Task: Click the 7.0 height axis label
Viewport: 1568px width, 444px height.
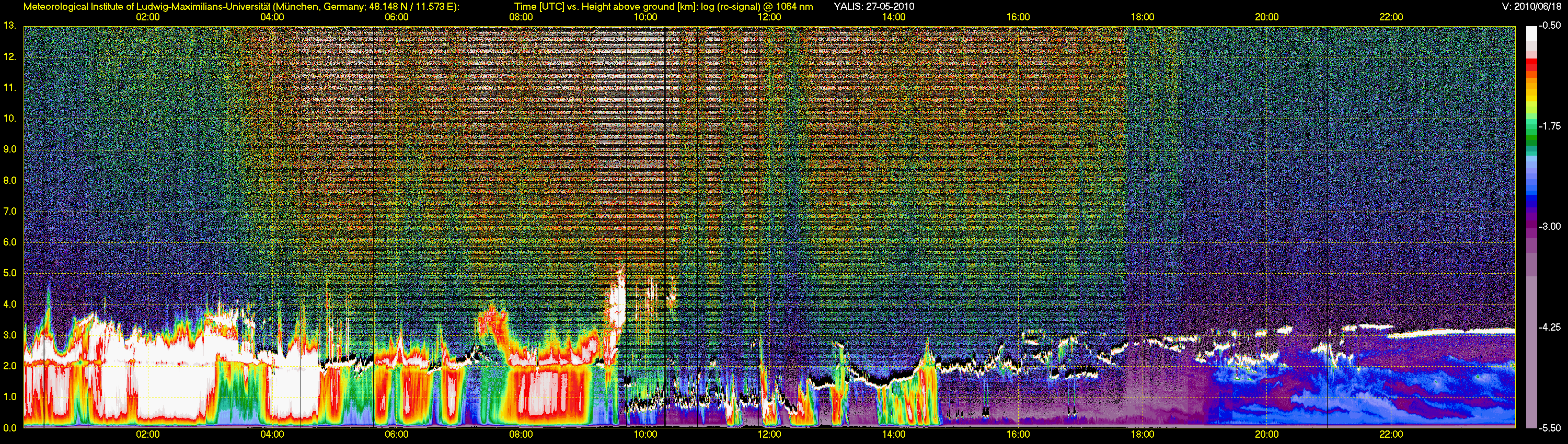Action: click(9, 211)
